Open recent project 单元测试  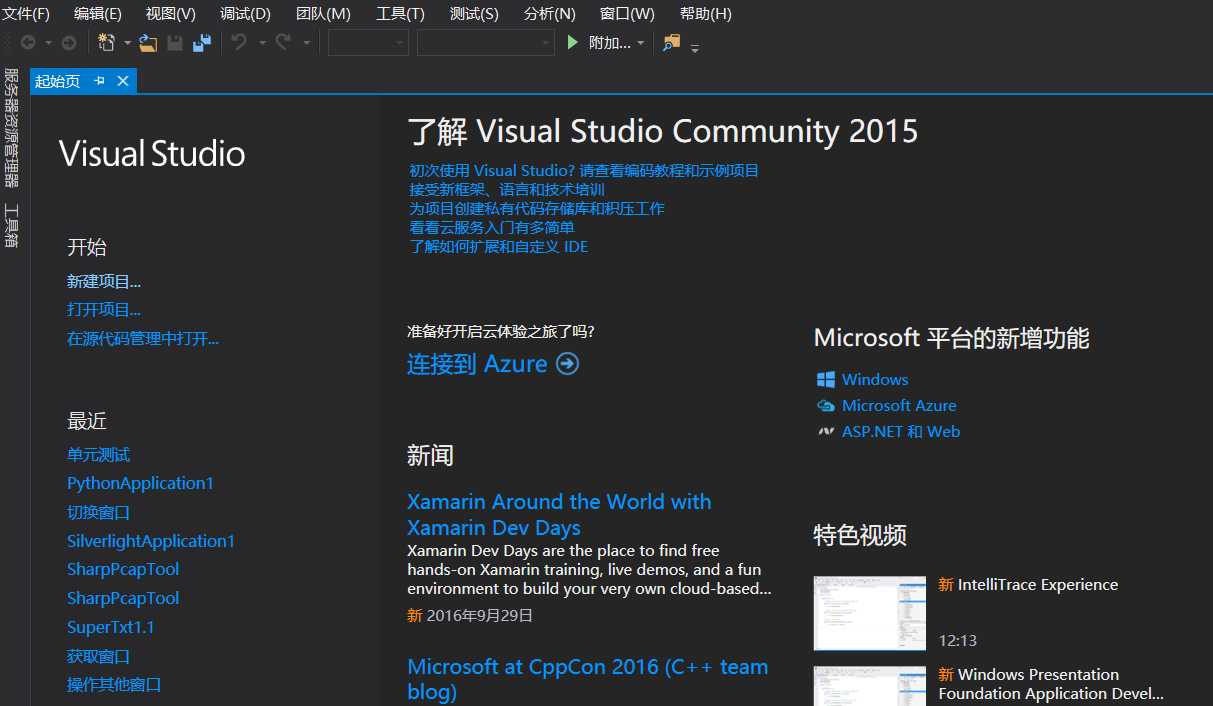[x=98, y=455]
